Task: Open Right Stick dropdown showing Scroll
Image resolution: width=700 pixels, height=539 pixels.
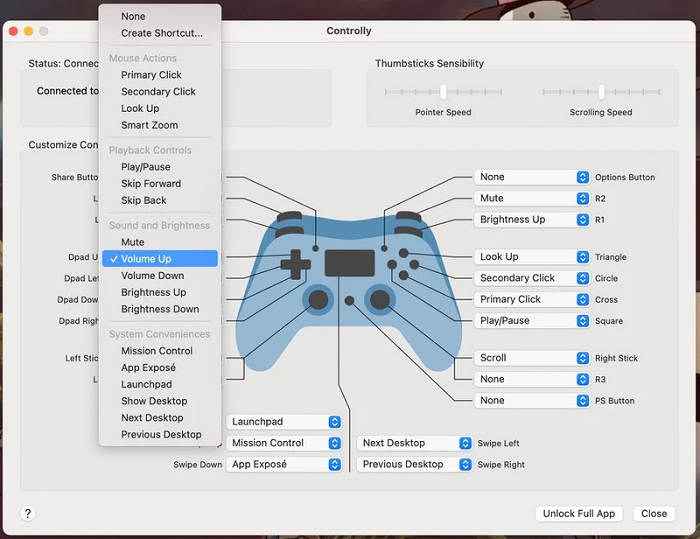Action: 532,358
